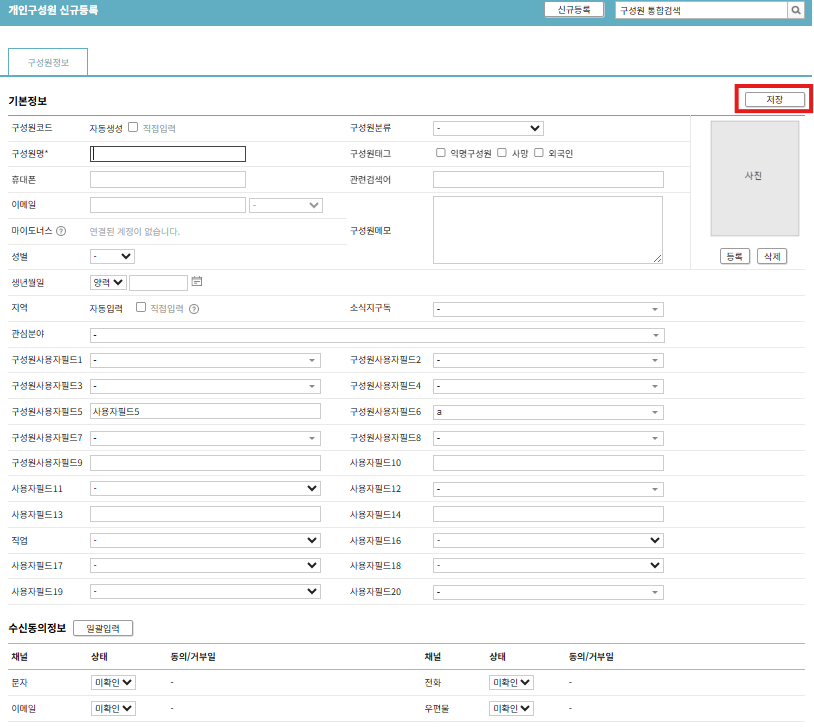Focus the 구성원명 input field

(168, 154)
